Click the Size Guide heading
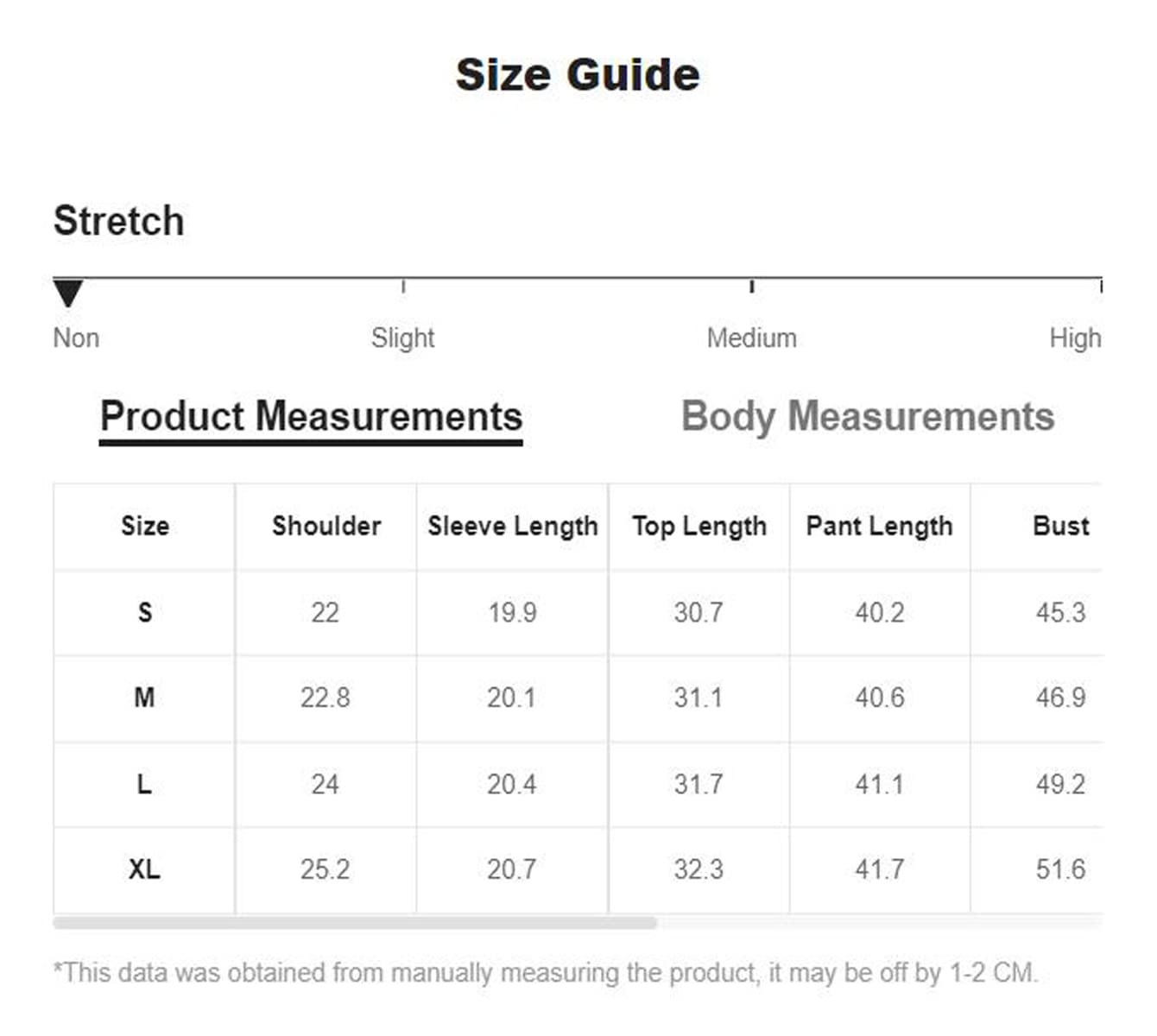This screenshot has height=1036, width=1157. coord(578,74)
